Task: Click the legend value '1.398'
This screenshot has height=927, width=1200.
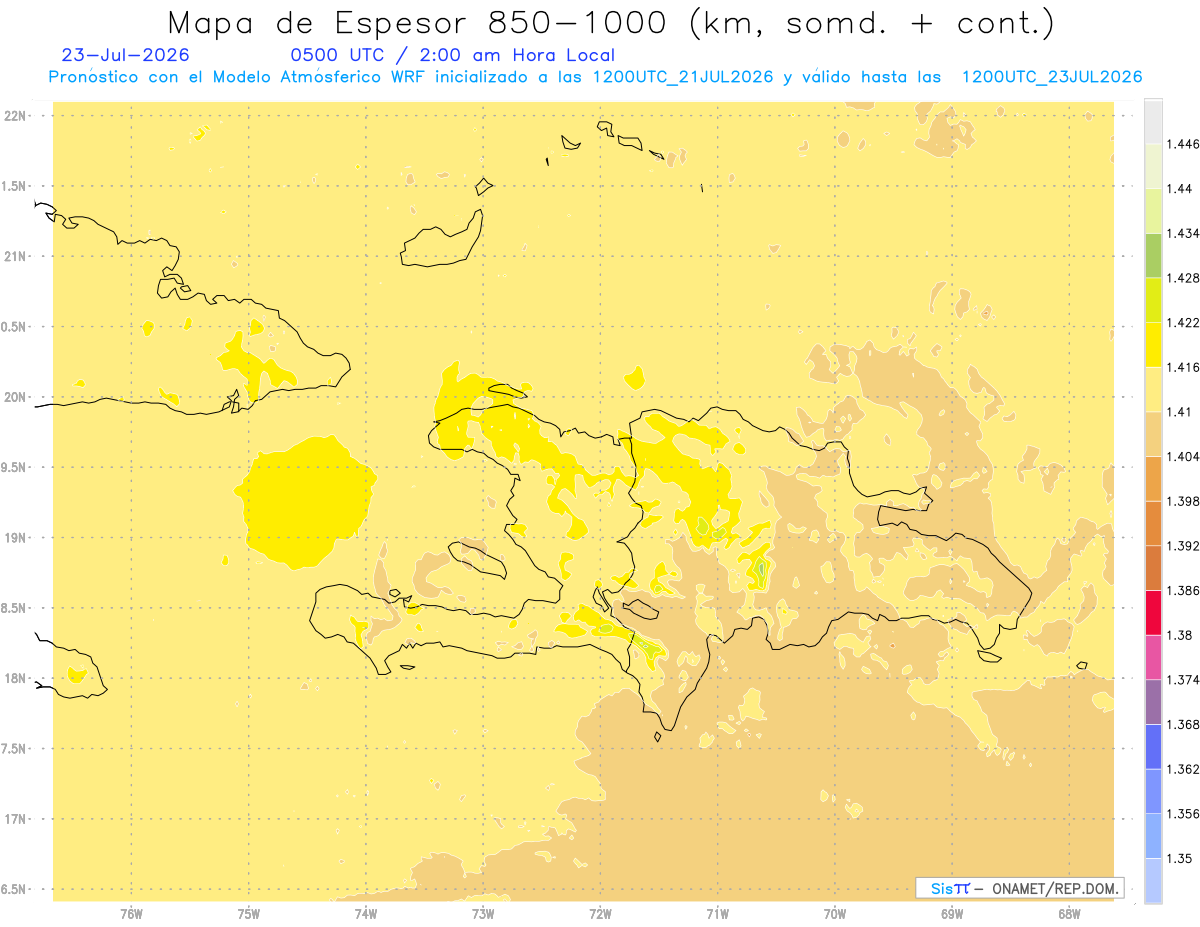Action: [x=1182, y=501]
